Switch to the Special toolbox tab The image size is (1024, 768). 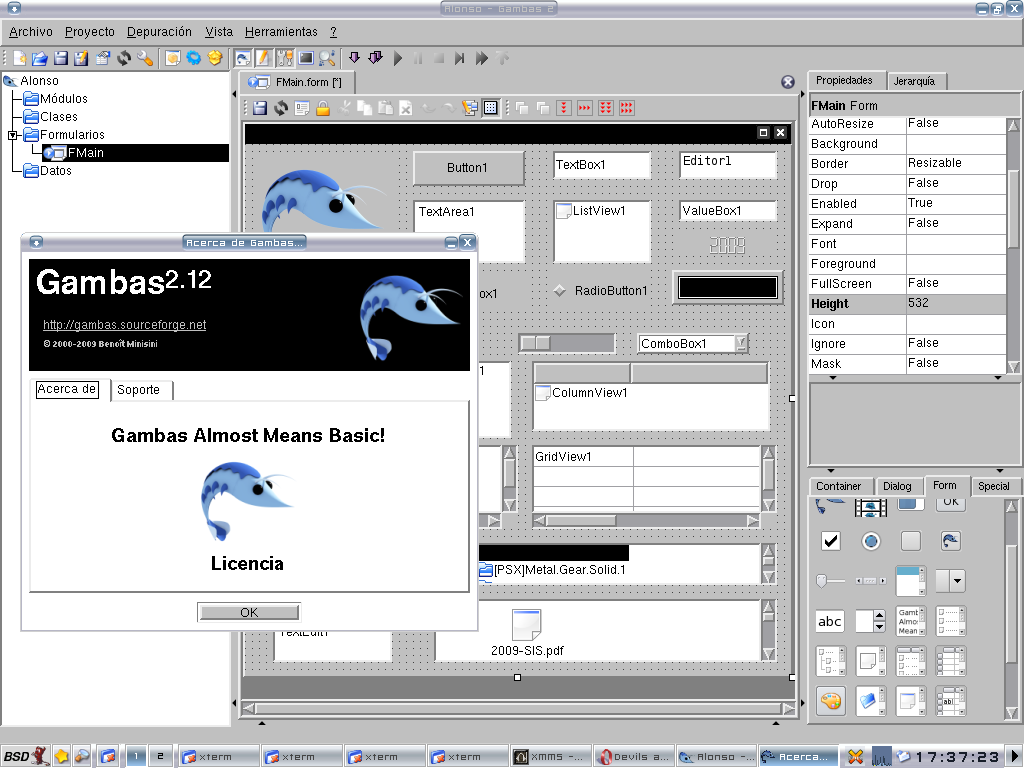click(x=993, y=486)
